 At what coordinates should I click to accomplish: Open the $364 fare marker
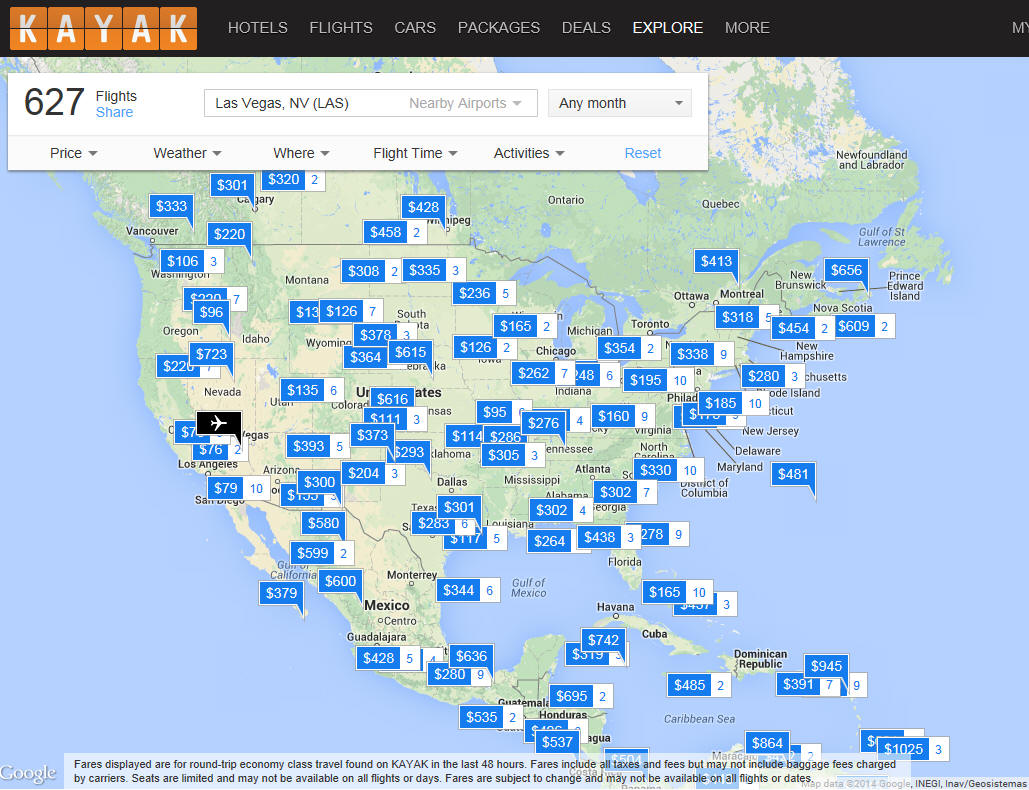366,357
